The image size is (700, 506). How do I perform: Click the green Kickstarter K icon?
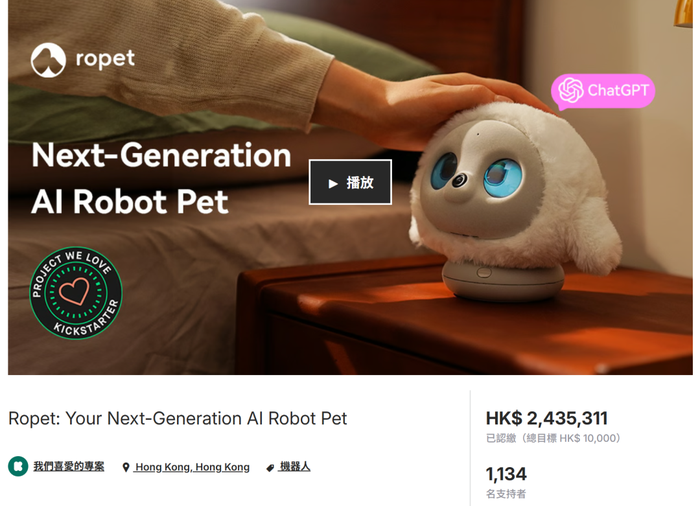[x=18, y=467]
